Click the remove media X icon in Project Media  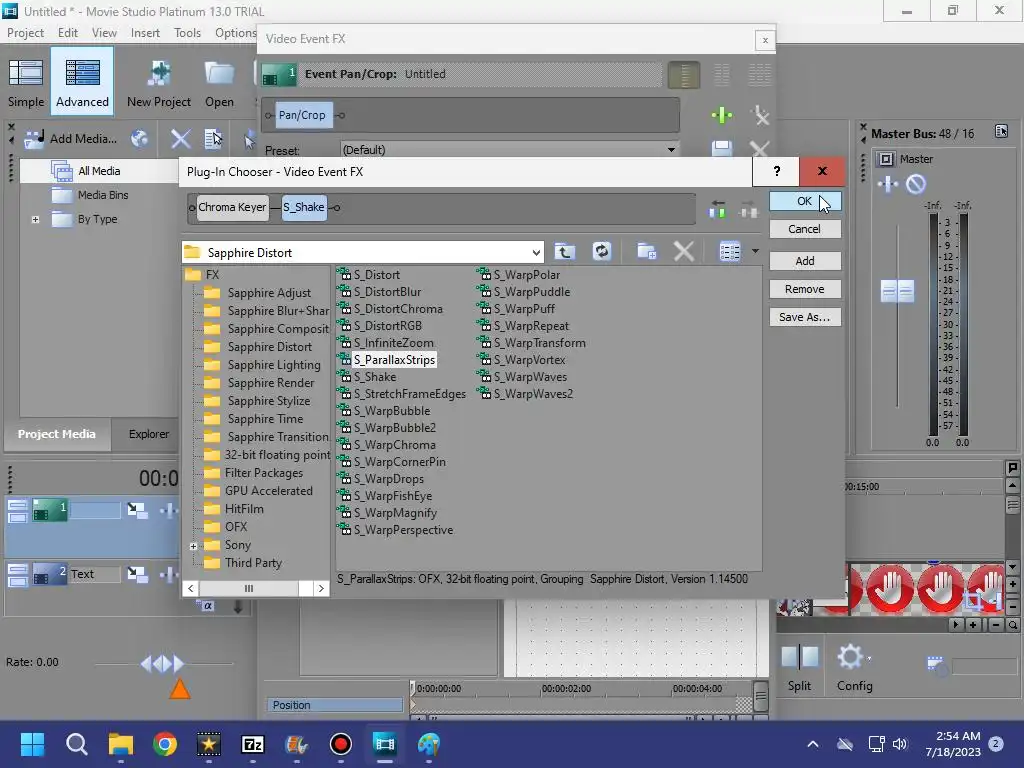click(181, 138)
